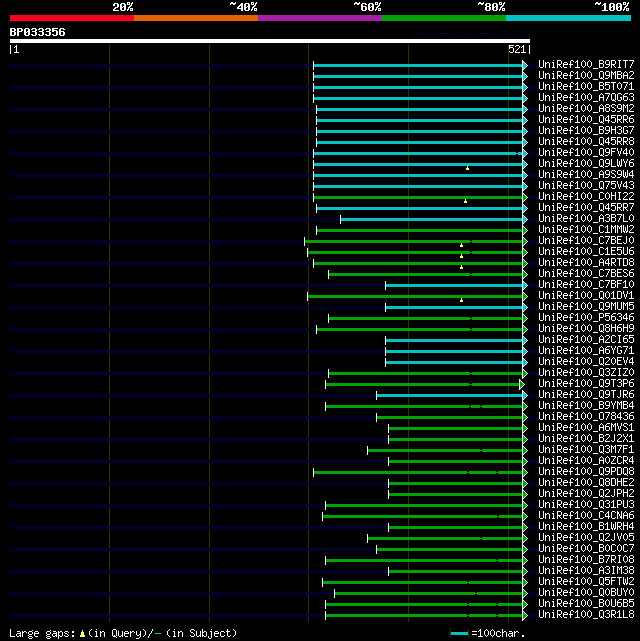Click UniRef100_Q3M7F1 label
This screenshot has height=641, width=640.
[x=586, y=450]
